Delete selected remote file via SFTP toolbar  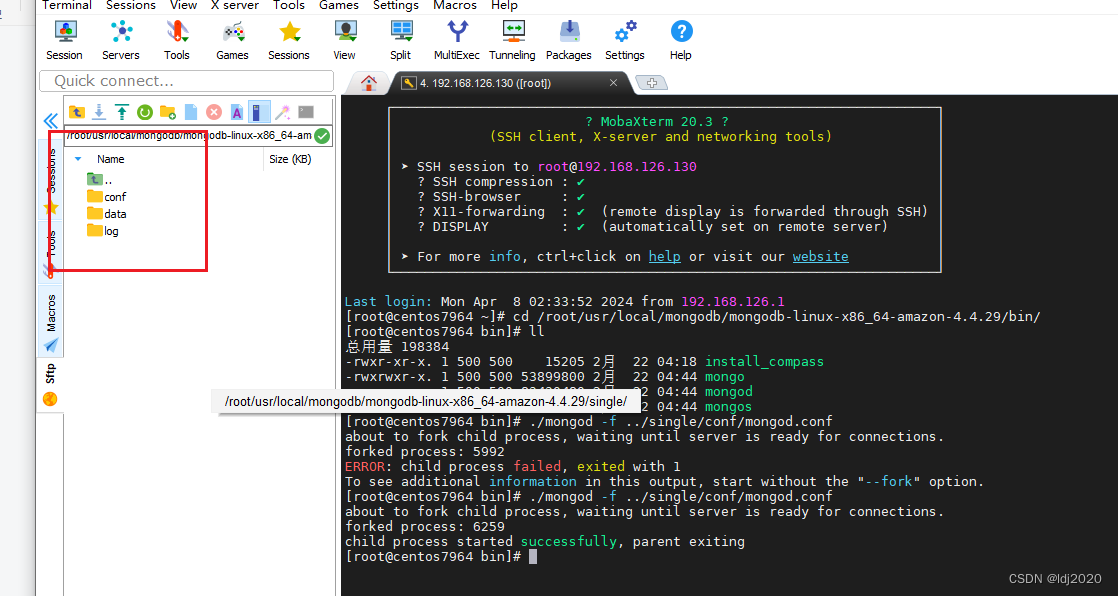tap(213, 113)
